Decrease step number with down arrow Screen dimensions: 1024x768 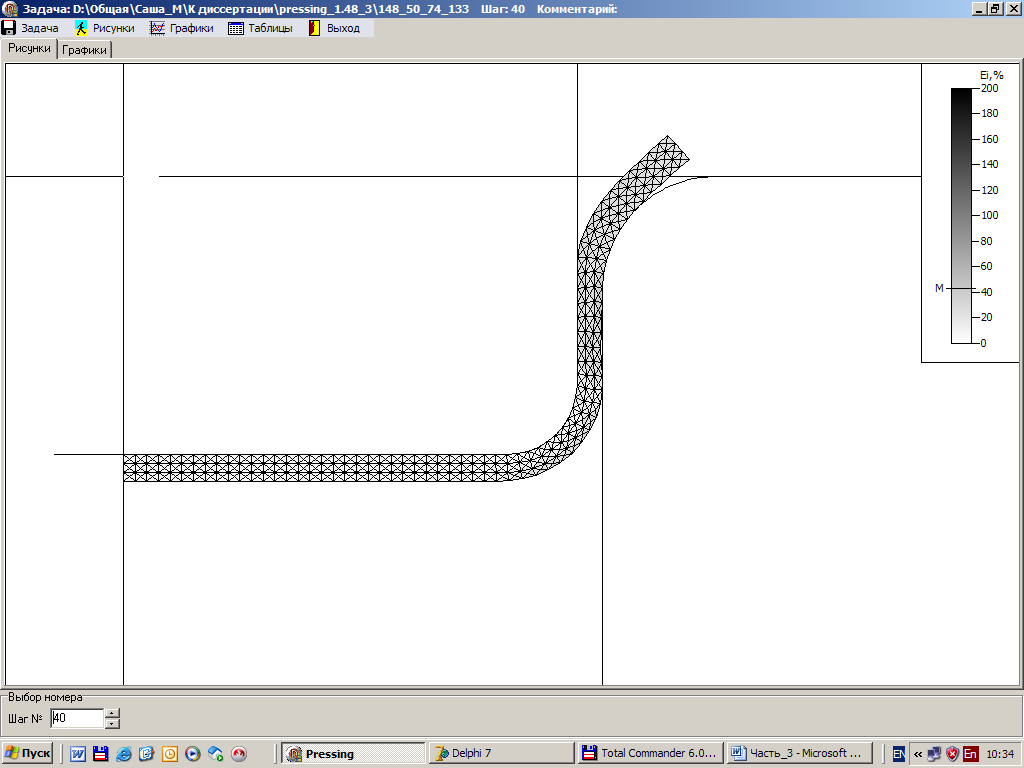click(112, 723)
